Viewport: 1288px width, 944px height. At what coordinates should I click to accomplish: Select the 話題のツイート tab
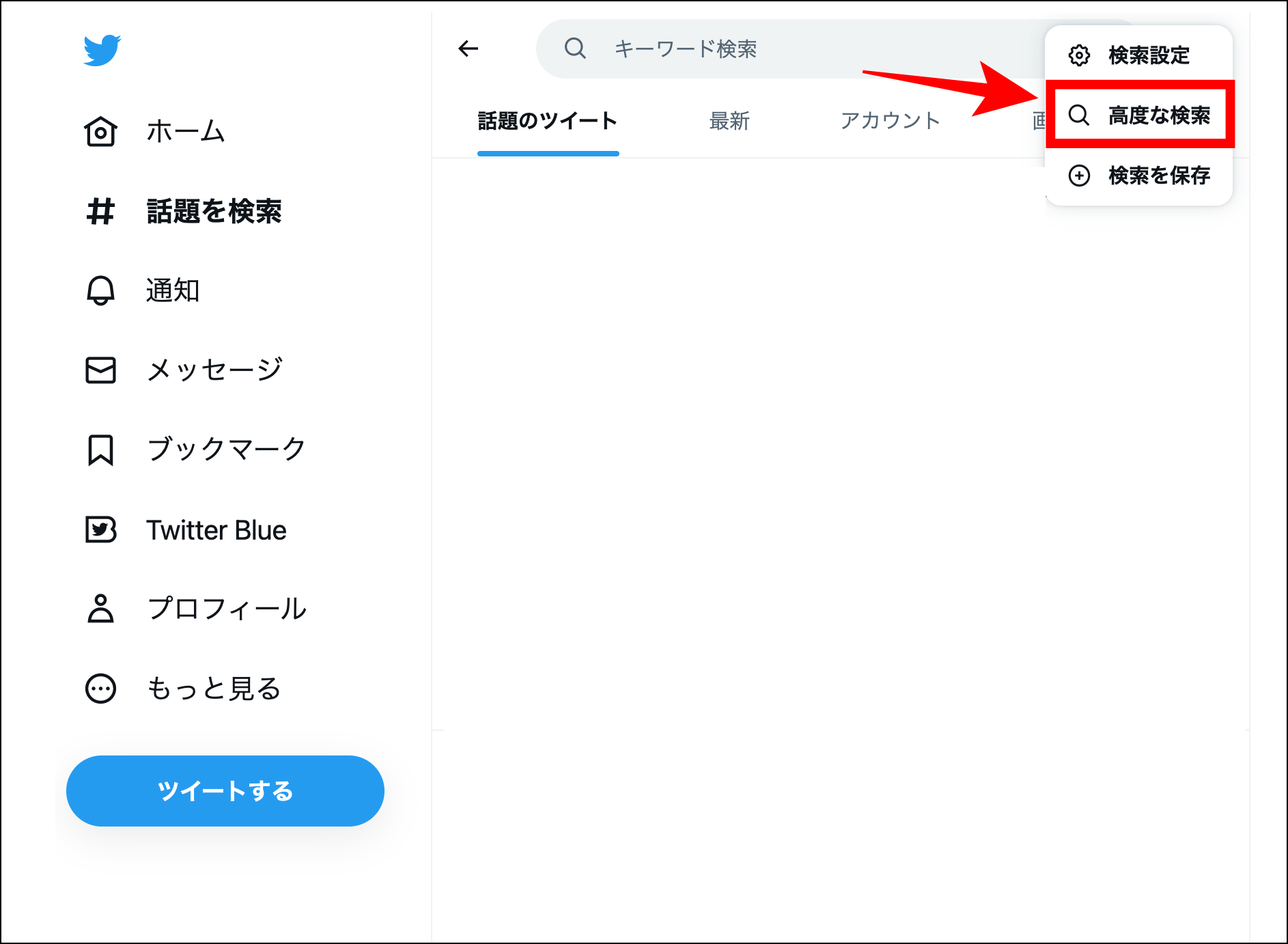pyautogui.click(x=547, y=120)
